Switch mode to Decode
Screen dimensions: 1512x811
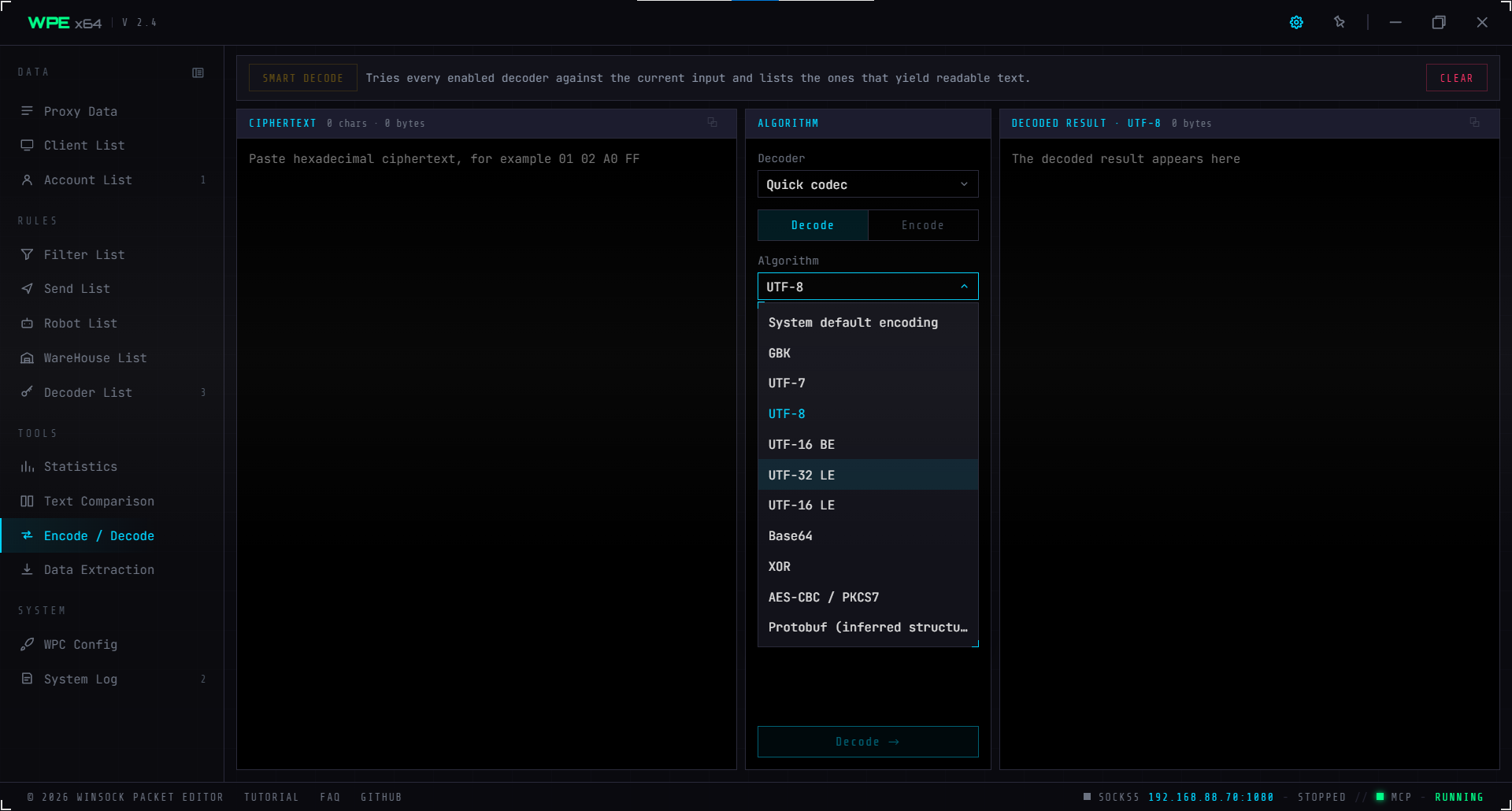point(813,225)
